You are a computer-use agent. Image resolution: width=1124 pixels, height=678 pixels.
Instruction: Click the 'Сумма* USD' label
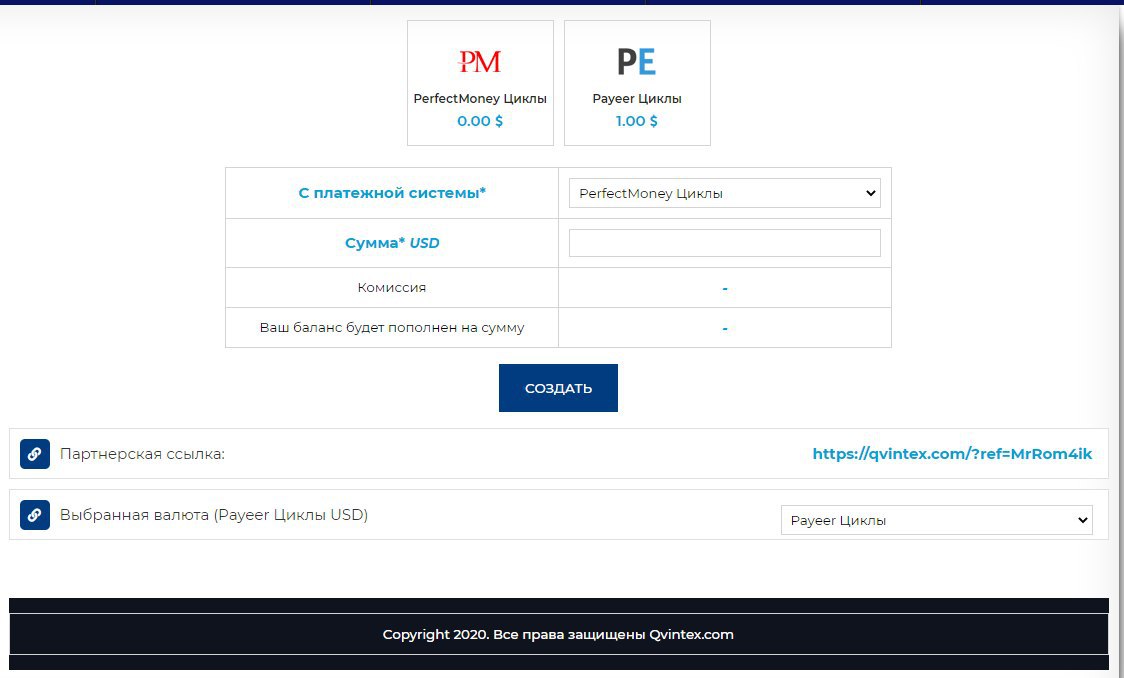pyautogui.click(x=391, y=243)
